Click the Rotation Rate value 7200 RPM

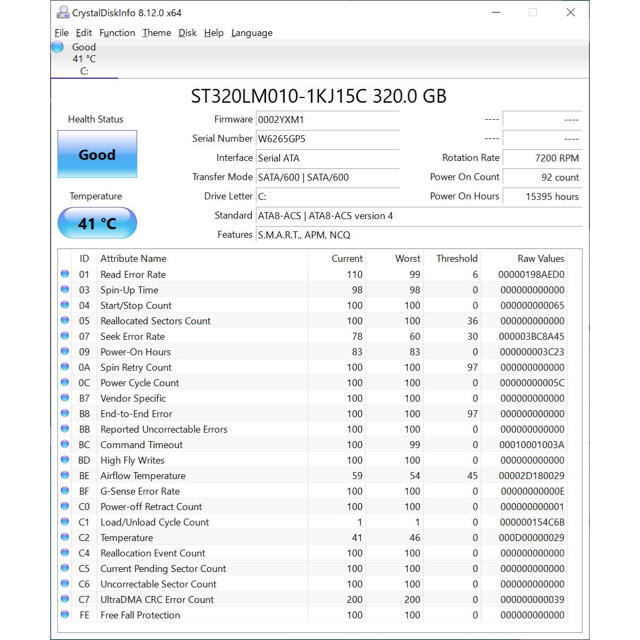(542, 158)
